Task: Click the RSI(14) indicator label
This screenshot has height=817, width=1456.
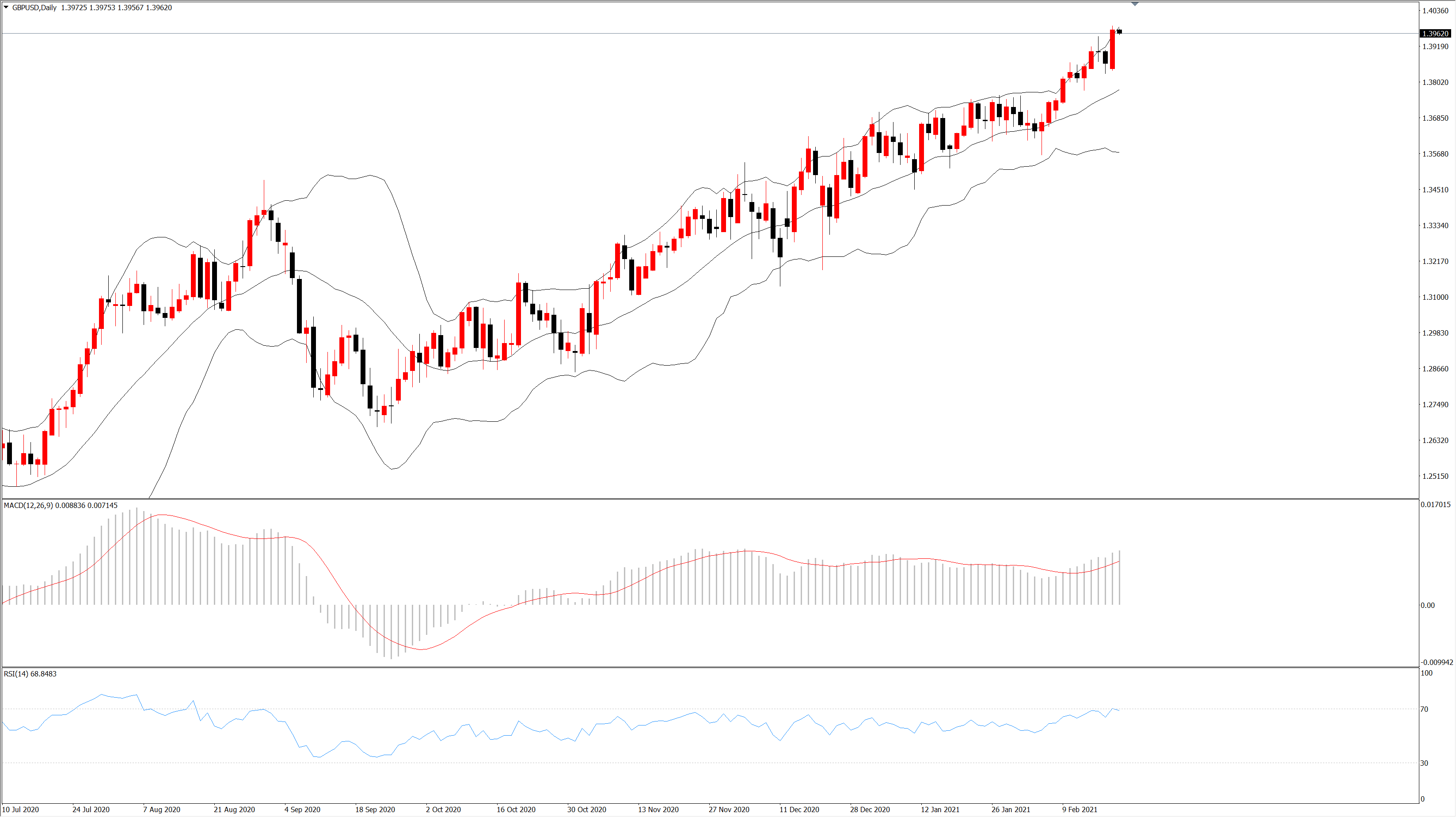Action: tap(30, 673)
